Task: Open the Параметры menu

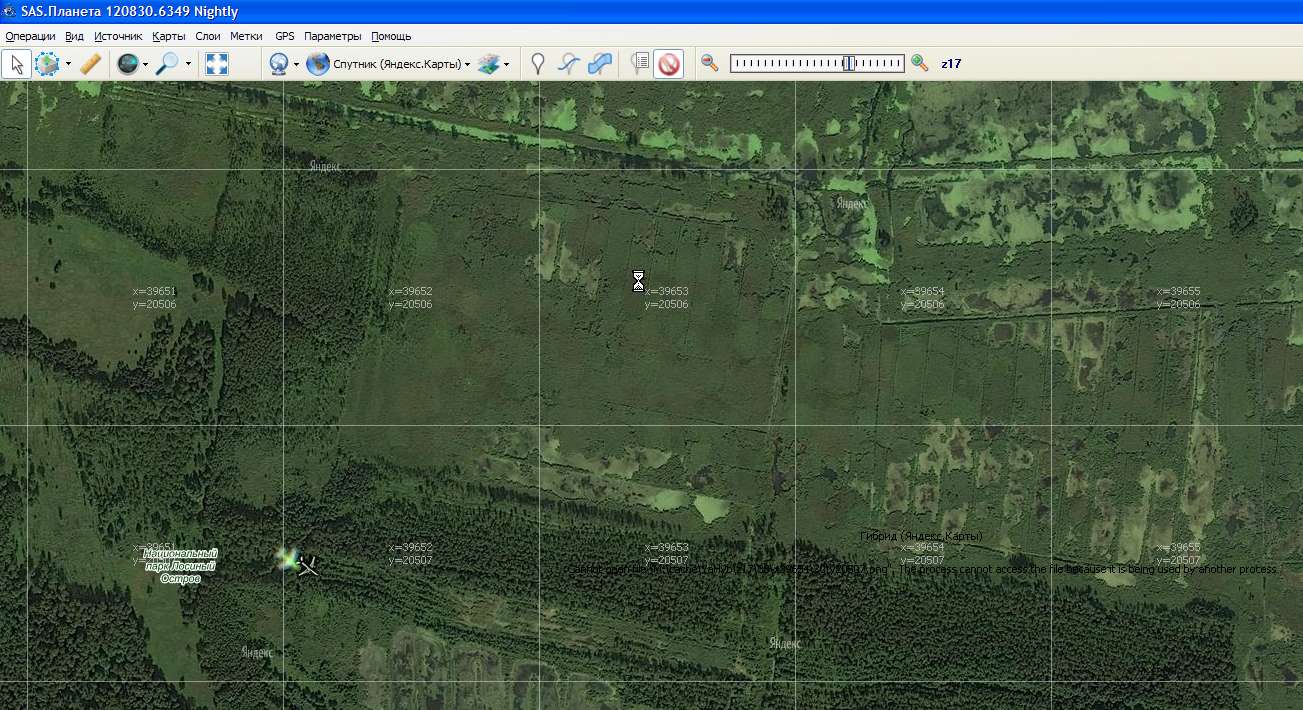Action: point(332,36)
